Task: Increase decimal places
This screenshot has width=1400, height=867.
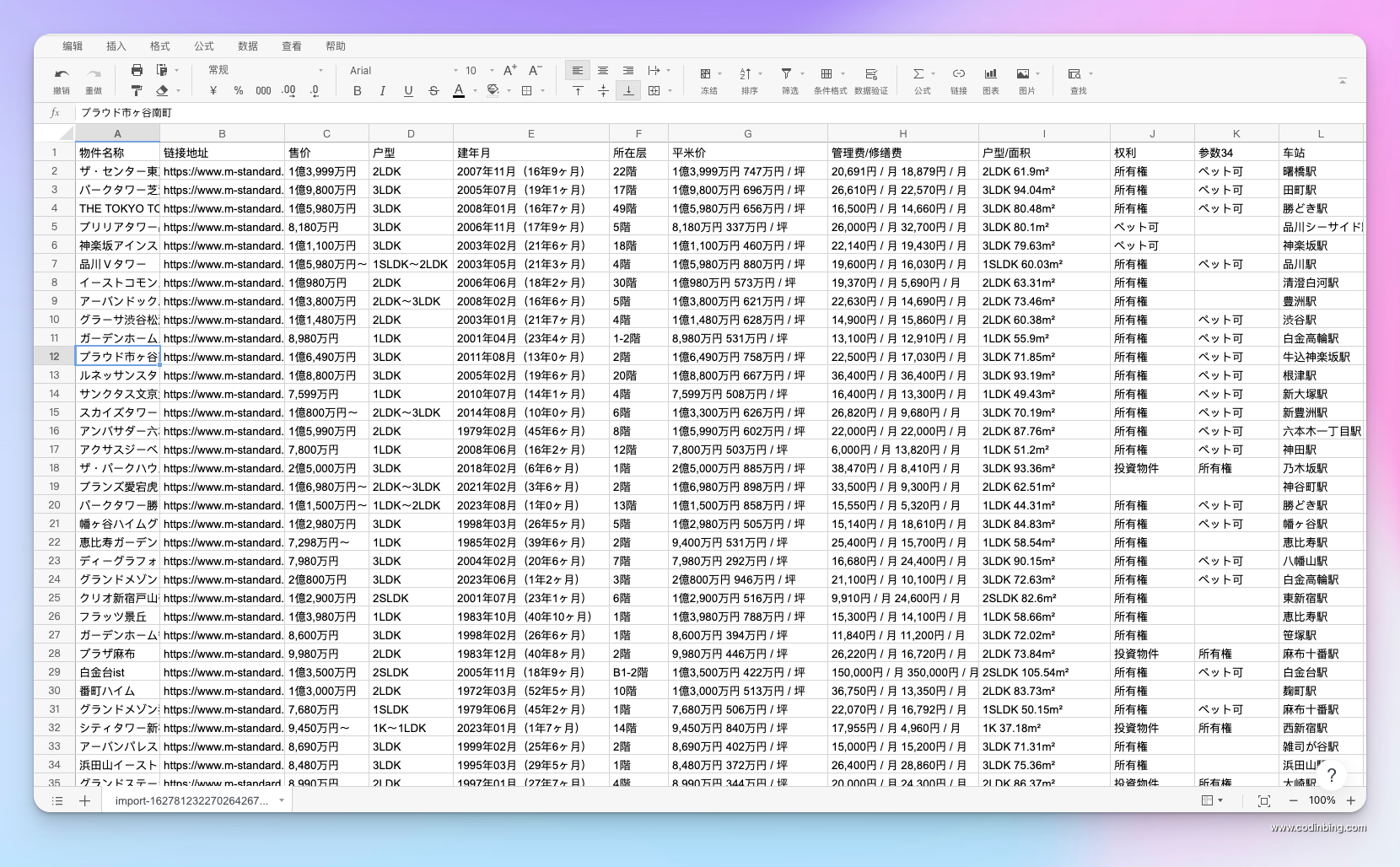Action: 288,90
